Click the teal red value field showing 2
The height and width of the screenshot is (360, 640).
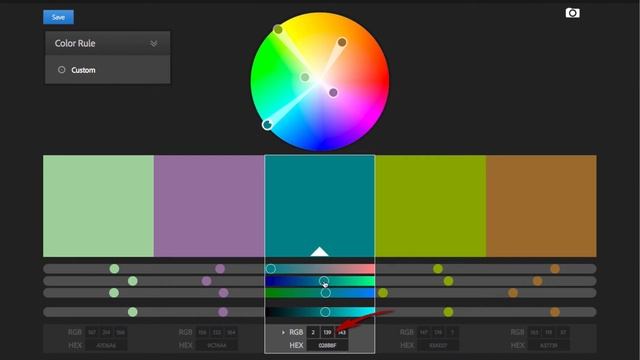point(313,332)
